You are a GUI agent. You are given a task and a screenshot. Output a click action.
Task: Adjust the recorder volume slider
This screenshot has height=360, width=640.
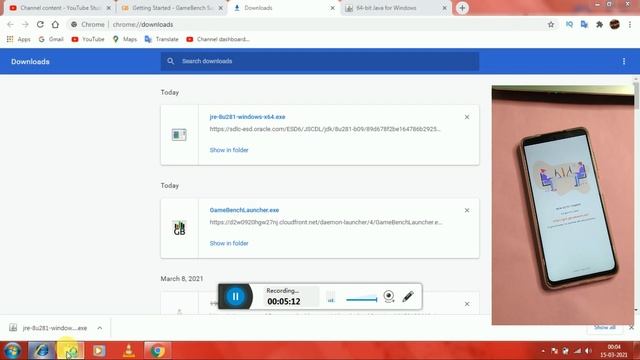pos(361,300)
